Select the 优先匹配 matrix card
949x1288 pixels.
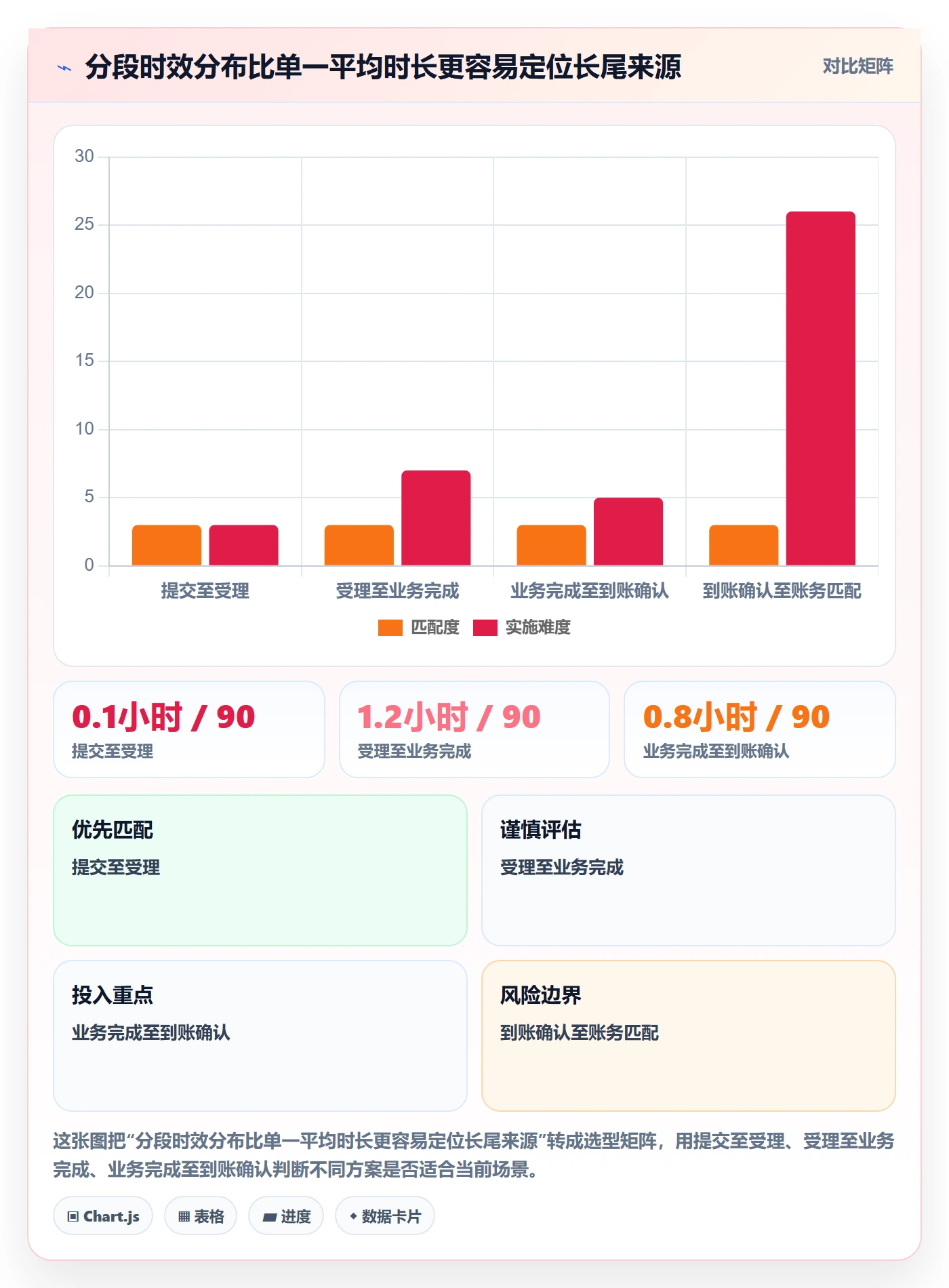(260, 870)
